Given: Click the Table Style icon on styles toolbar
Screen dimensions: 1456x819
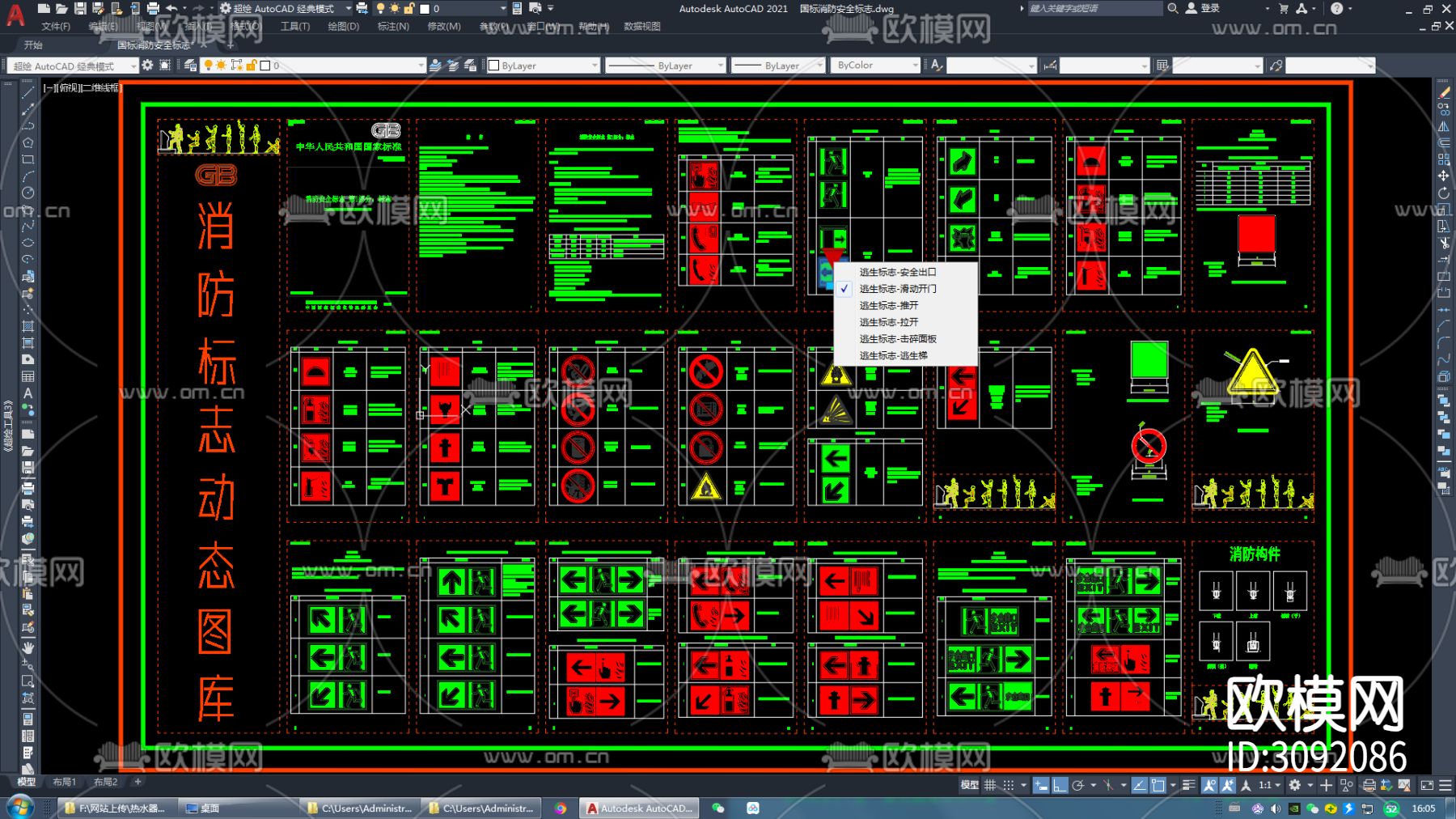Looking at the screenshot, I should click(x=1162, y=66).
